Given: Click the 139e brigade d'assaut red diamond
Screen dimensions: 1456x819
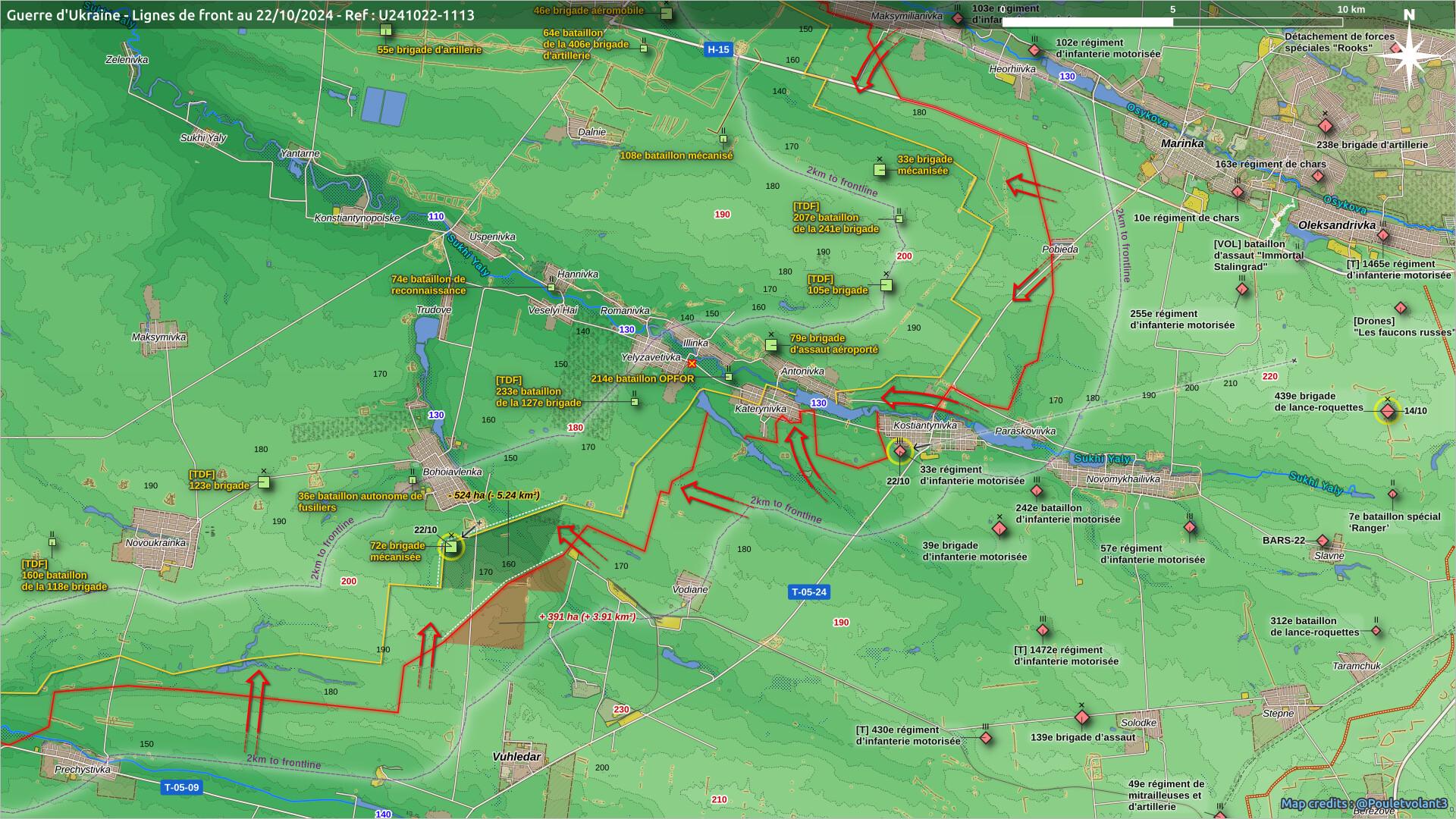Looking at the screenshot, I should (1082, 717).
